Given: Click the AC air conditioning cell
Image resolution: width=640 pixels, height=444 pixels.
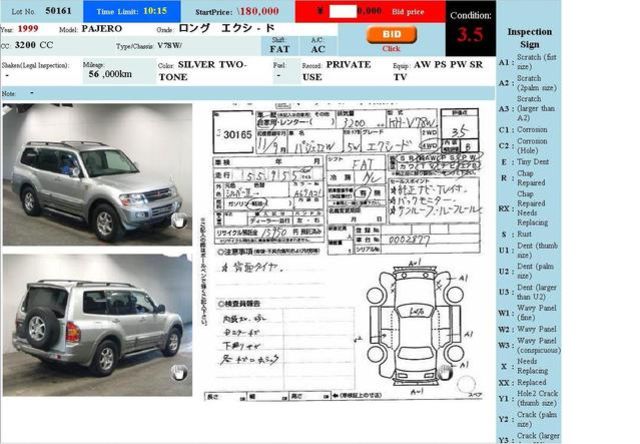Looking at the screenshot, I should pos(318,46).
